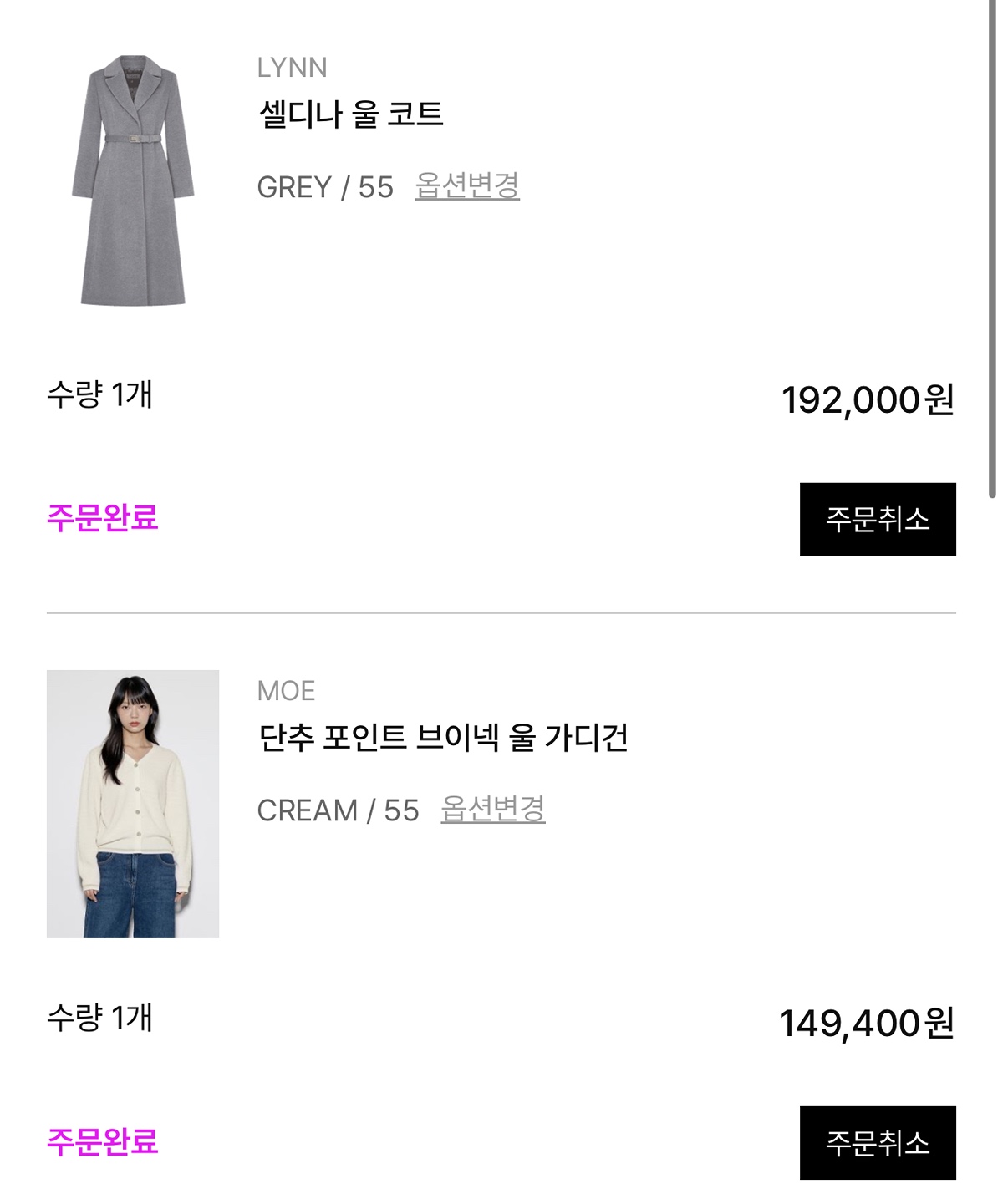The width and height of the screenshot is (1003, 1204).
Task: Tap the MOE brand name
Action: pyautogui.click(x=286, y=691)
